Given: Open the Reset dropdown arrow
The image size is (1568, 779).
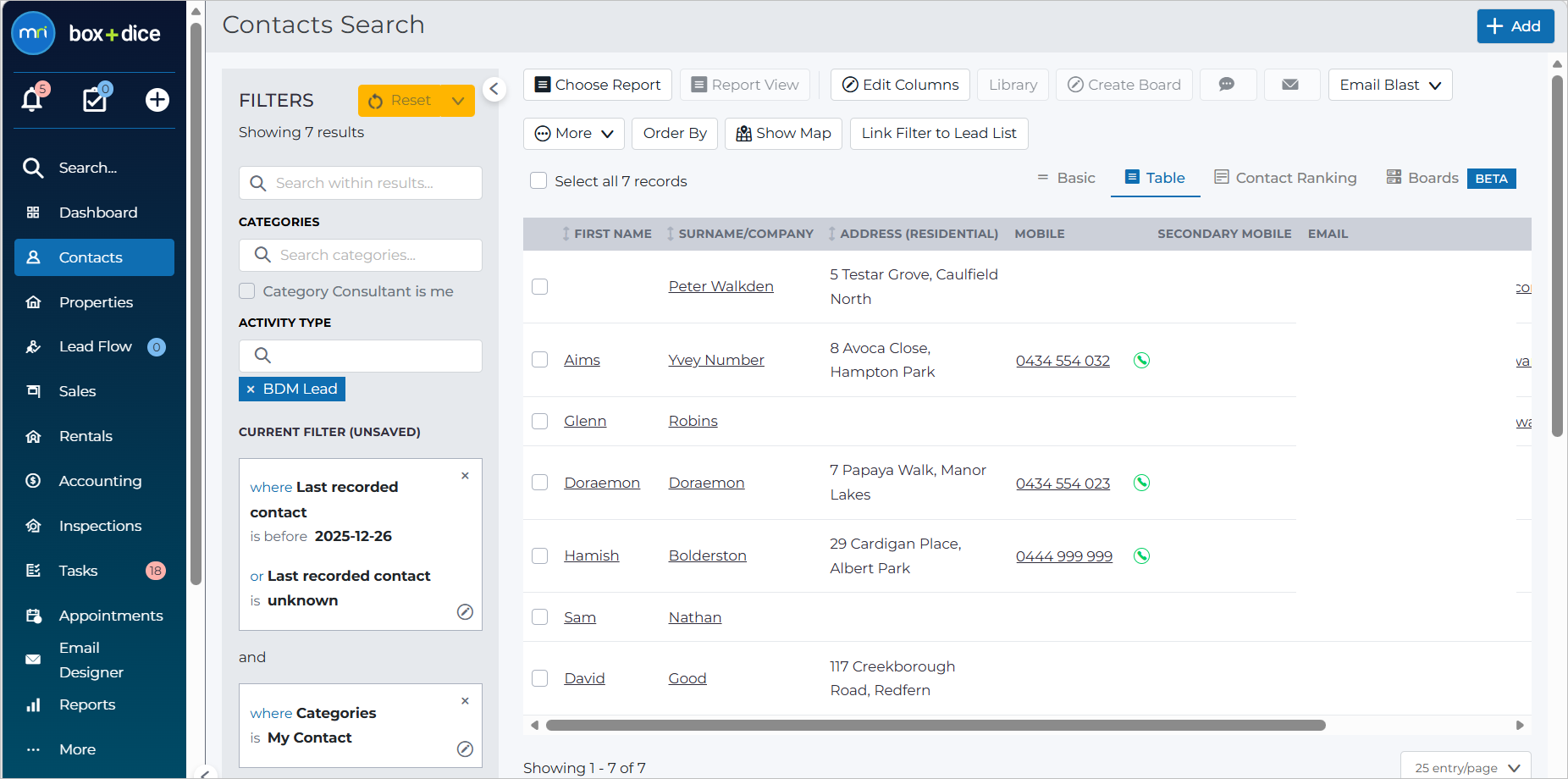Looking at the screenshot, I should [458, 101].
